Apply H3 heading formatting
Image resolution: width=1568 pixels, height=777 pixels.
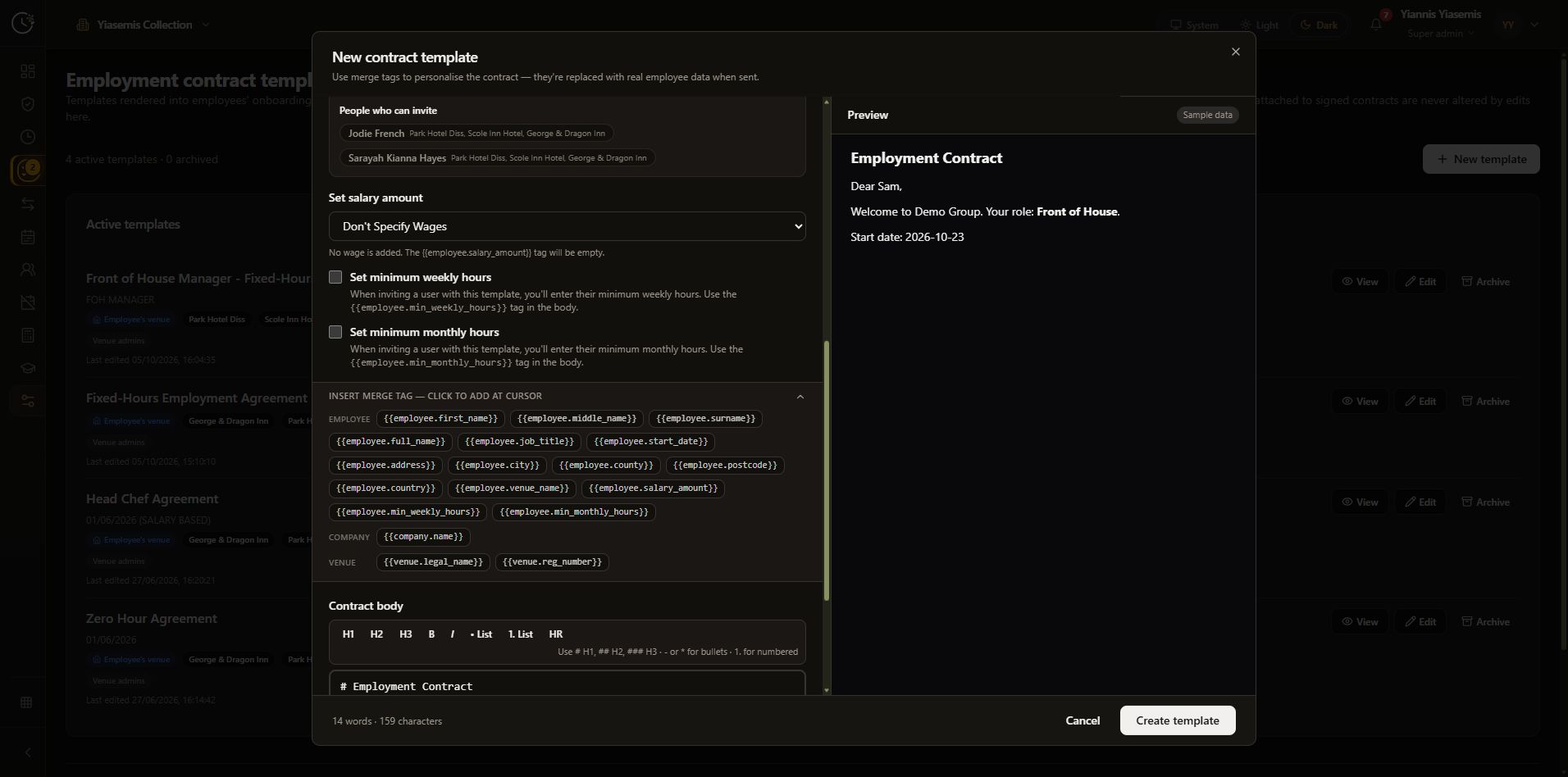[x=405, y=634]
